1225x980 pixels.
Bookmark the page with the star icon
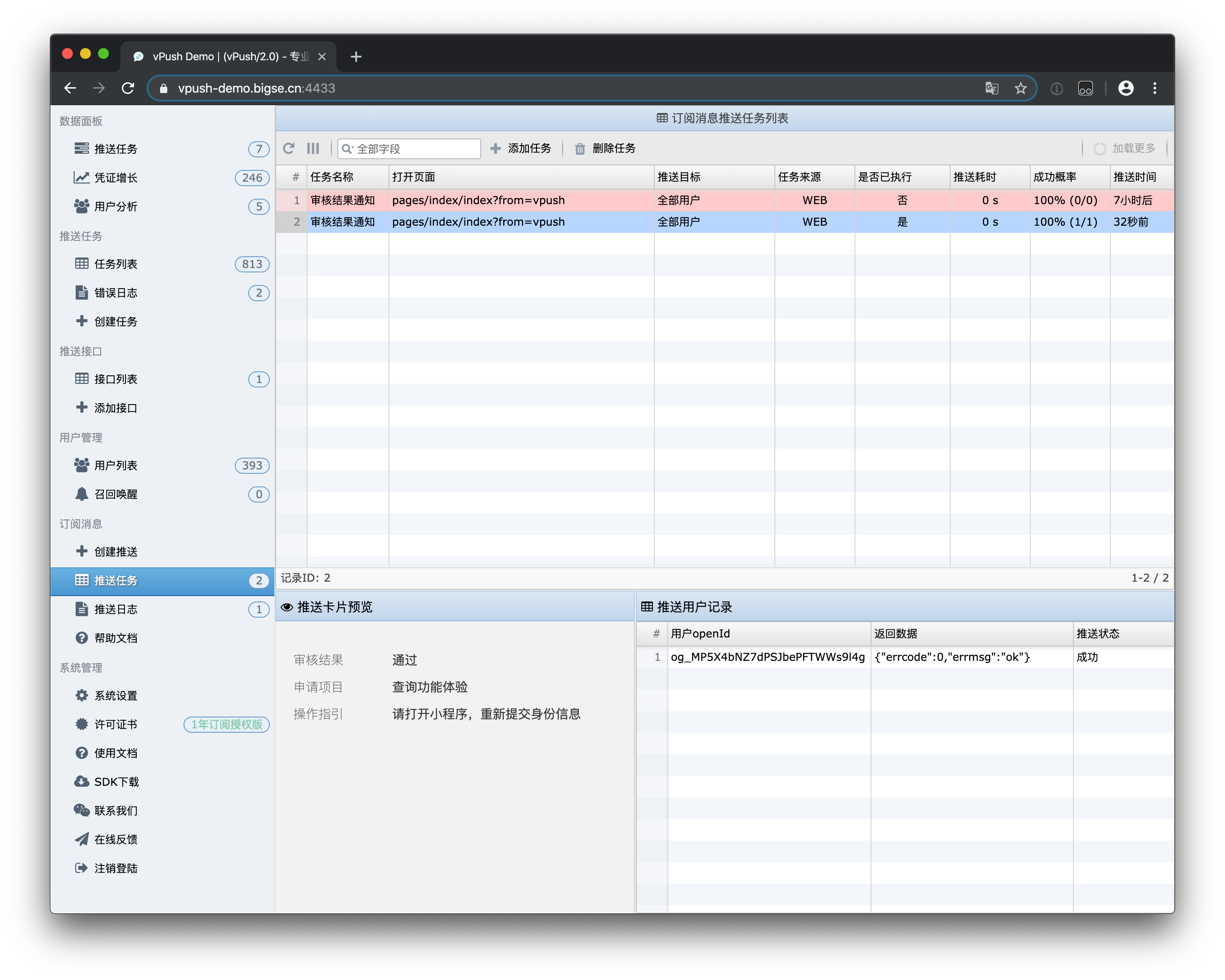tap(1020, 88)
